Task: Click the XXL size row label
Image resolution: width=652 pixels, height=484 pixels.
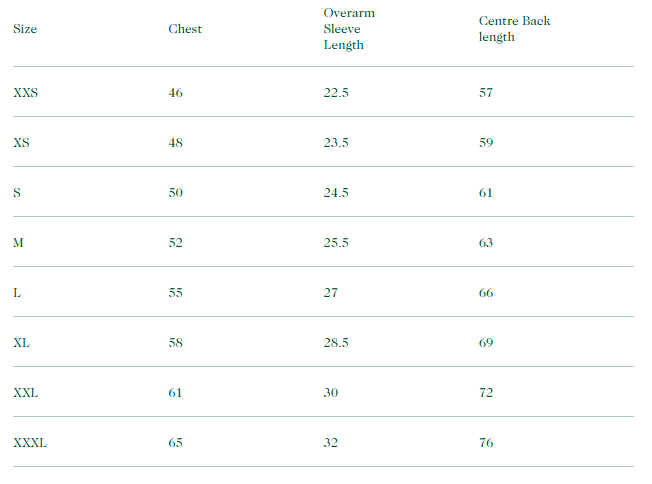Action: pyautogui.click(x=26, y=393)
